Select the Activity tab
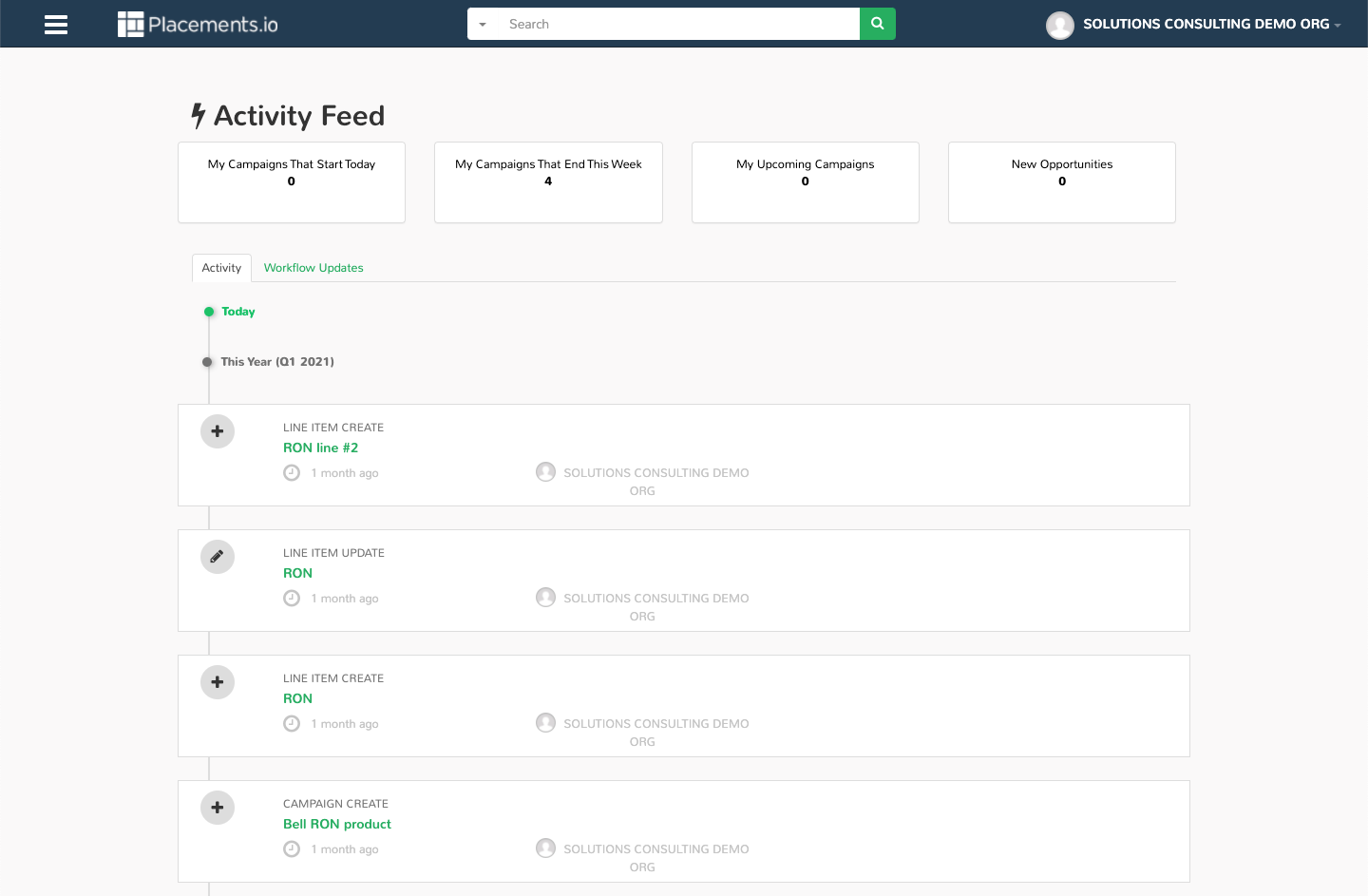 click(221, 268)
